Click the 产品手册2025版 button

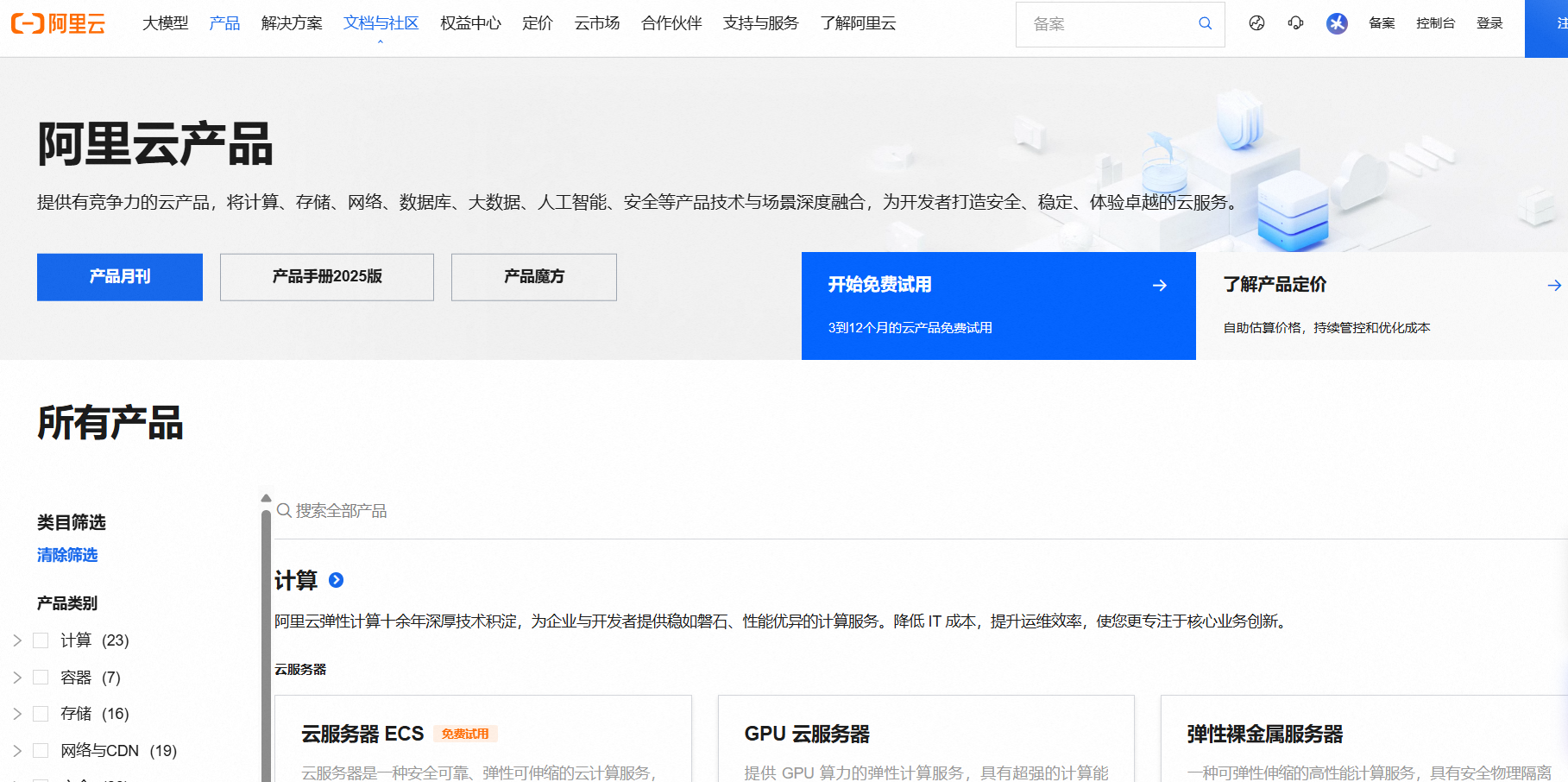[x=327, y=277]
